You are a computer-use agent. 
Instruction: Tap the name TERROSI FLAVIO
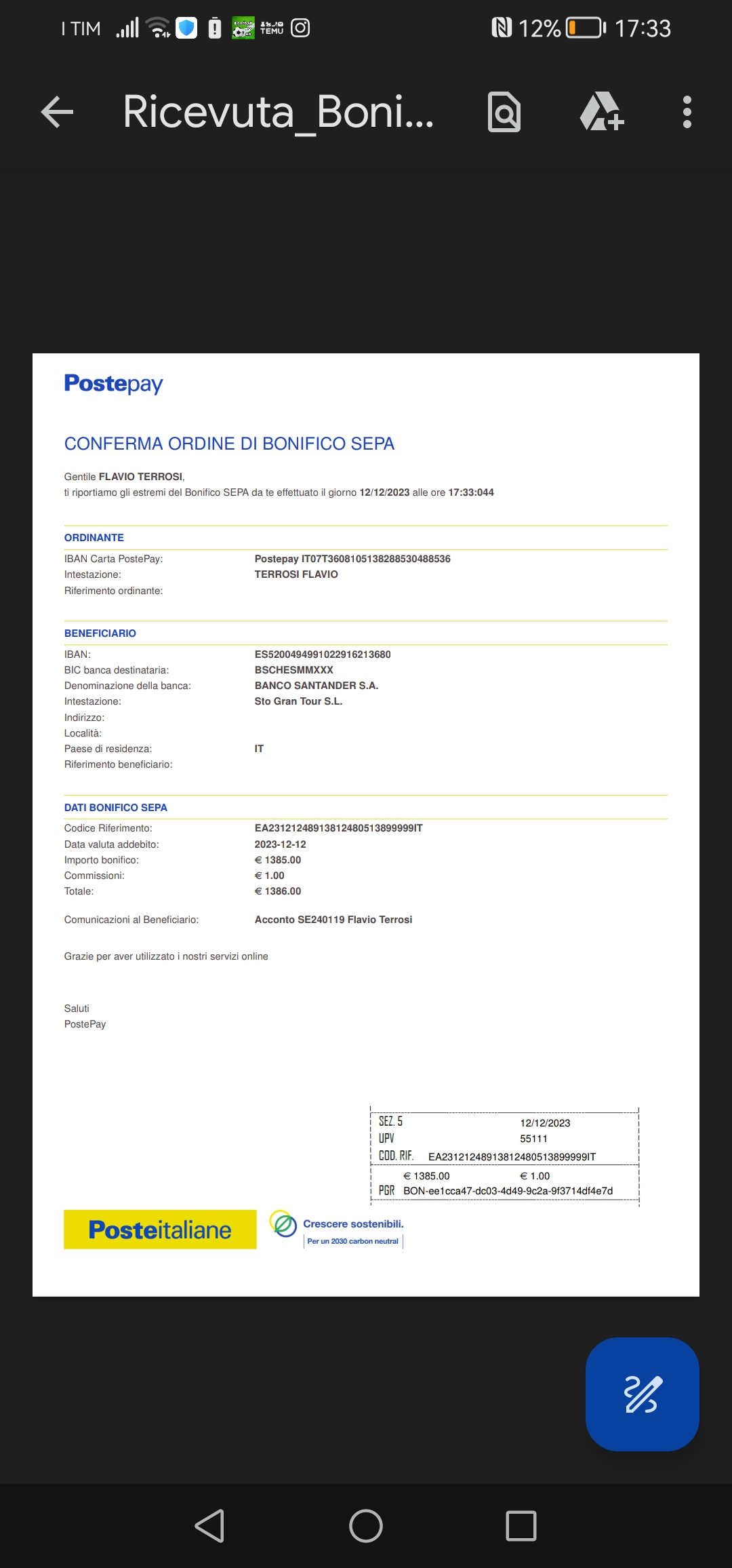point(296,574)
